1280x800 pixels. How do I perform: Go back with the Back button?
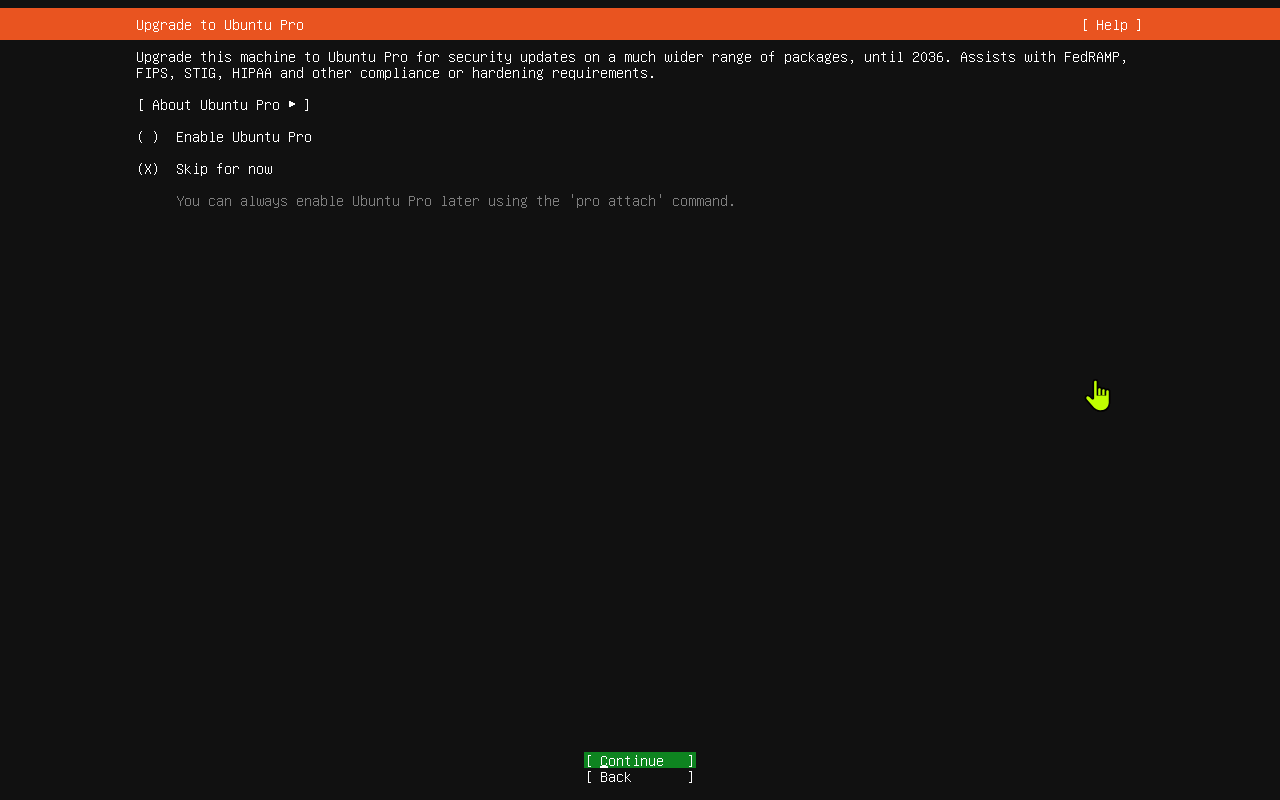pos(640,777)
